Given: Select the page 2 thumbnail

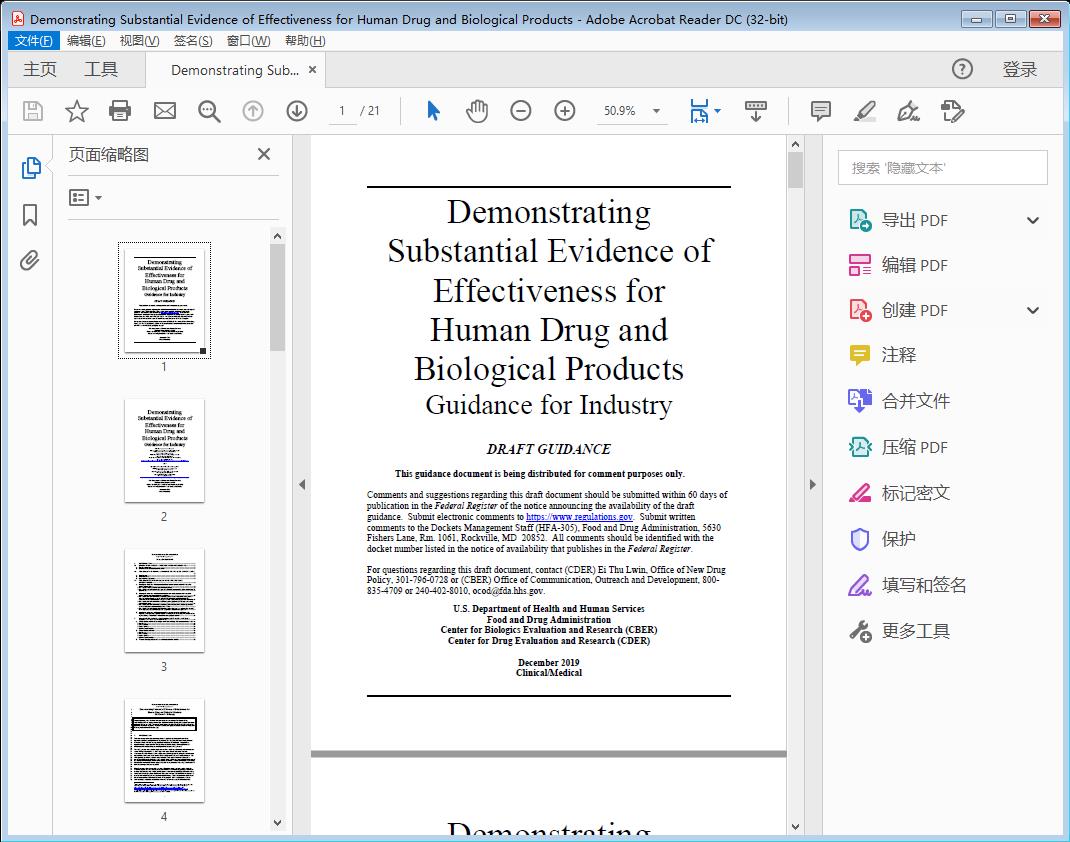Looking at the screenshot, I should (x=164, y=452).
